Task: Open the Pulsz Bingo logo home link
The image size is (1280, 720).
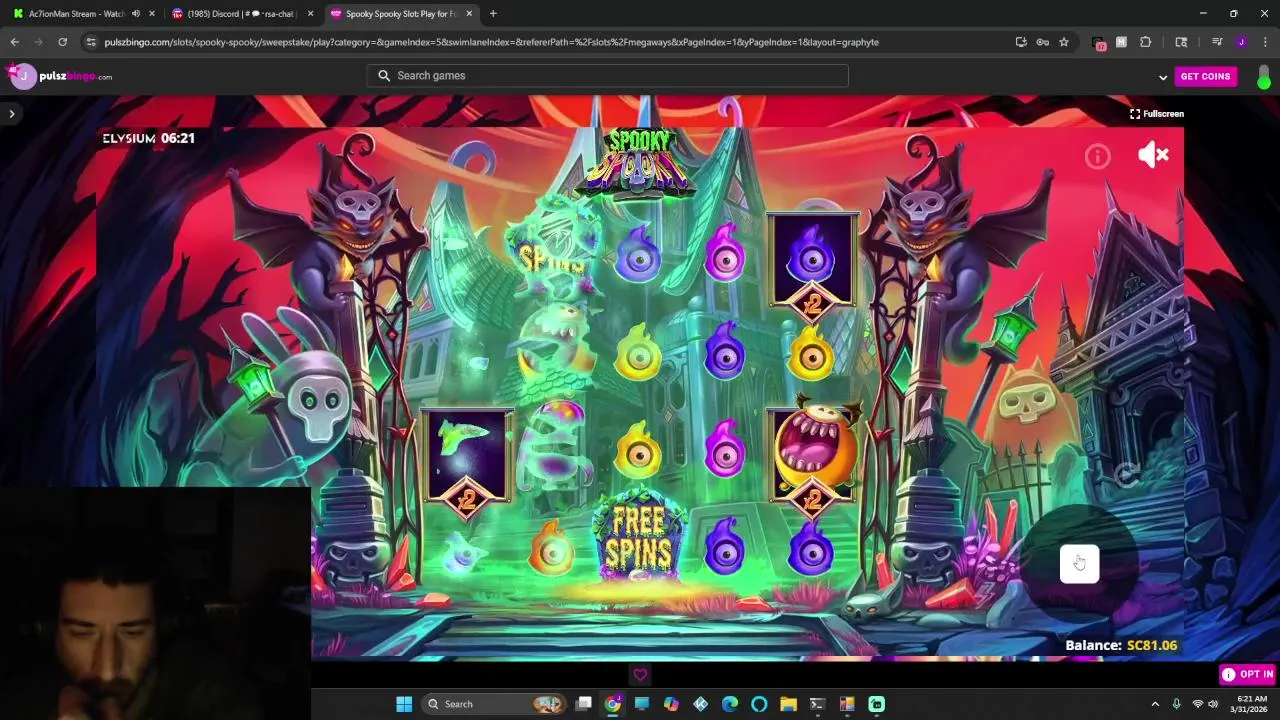Action: (76, 76)
